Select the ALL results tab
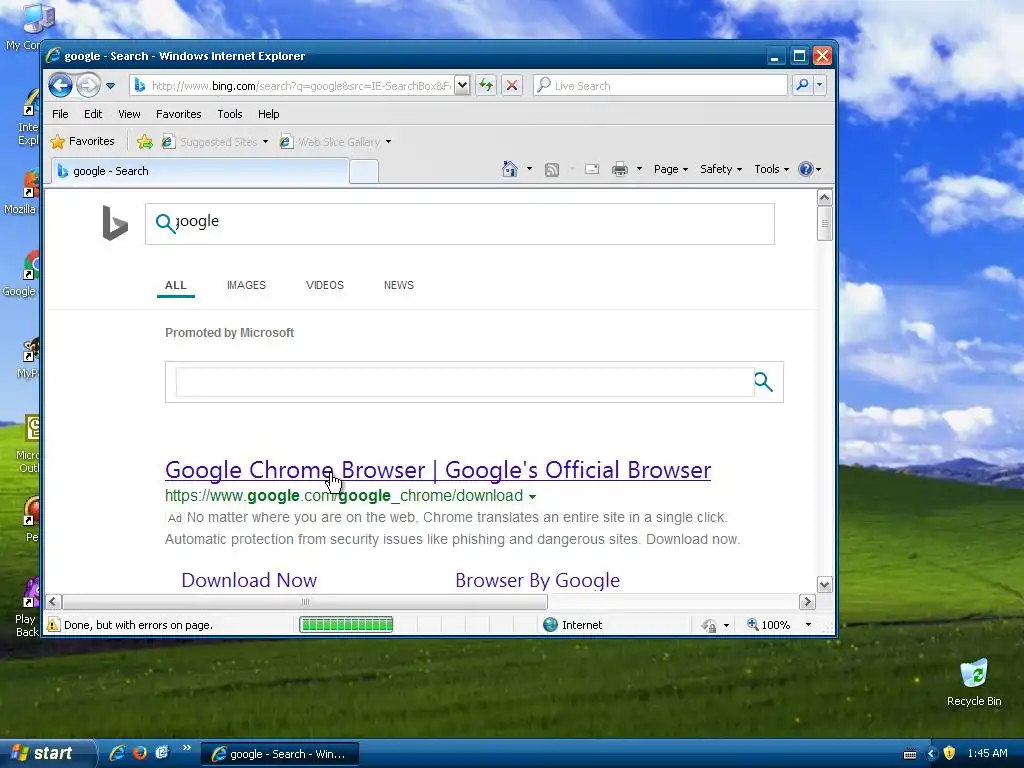The height and width of the screenshot is (768, 1024). (176, 285)
